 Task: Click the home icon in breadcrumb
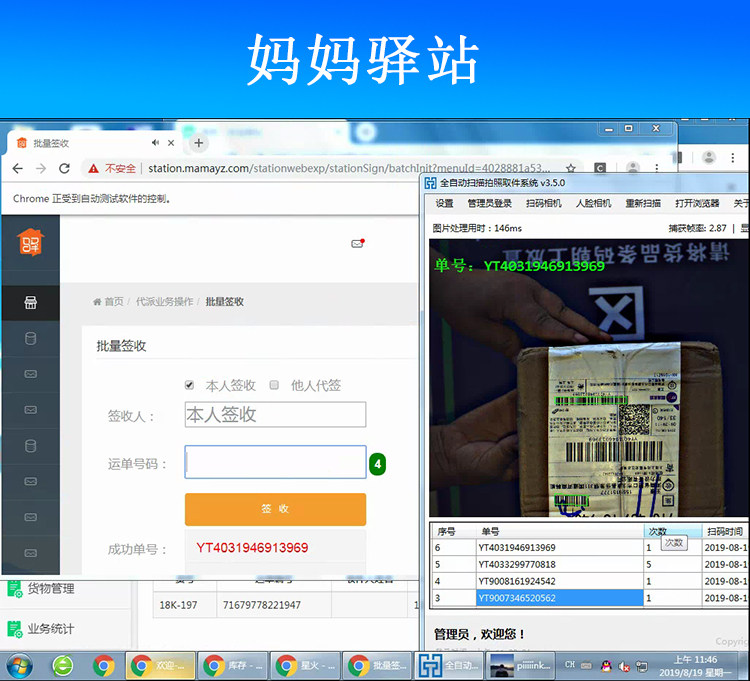click(97, 302)
